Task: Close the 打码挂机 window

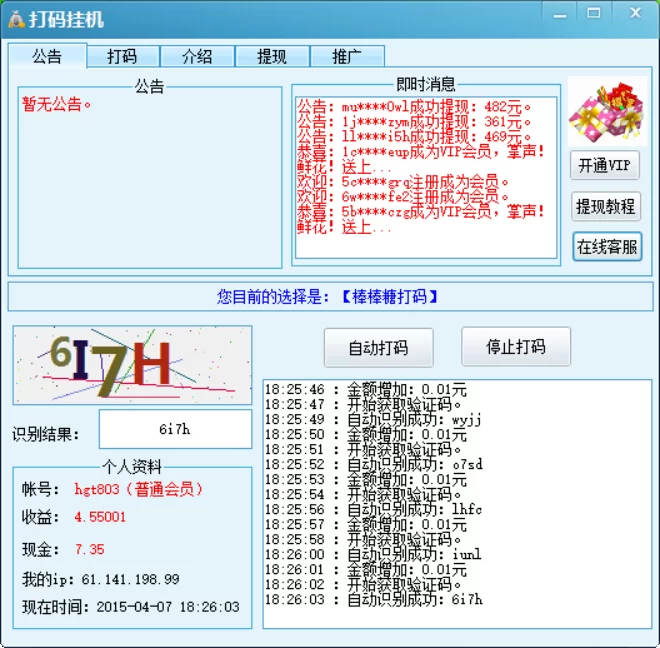Action: [x=635, y=13]
